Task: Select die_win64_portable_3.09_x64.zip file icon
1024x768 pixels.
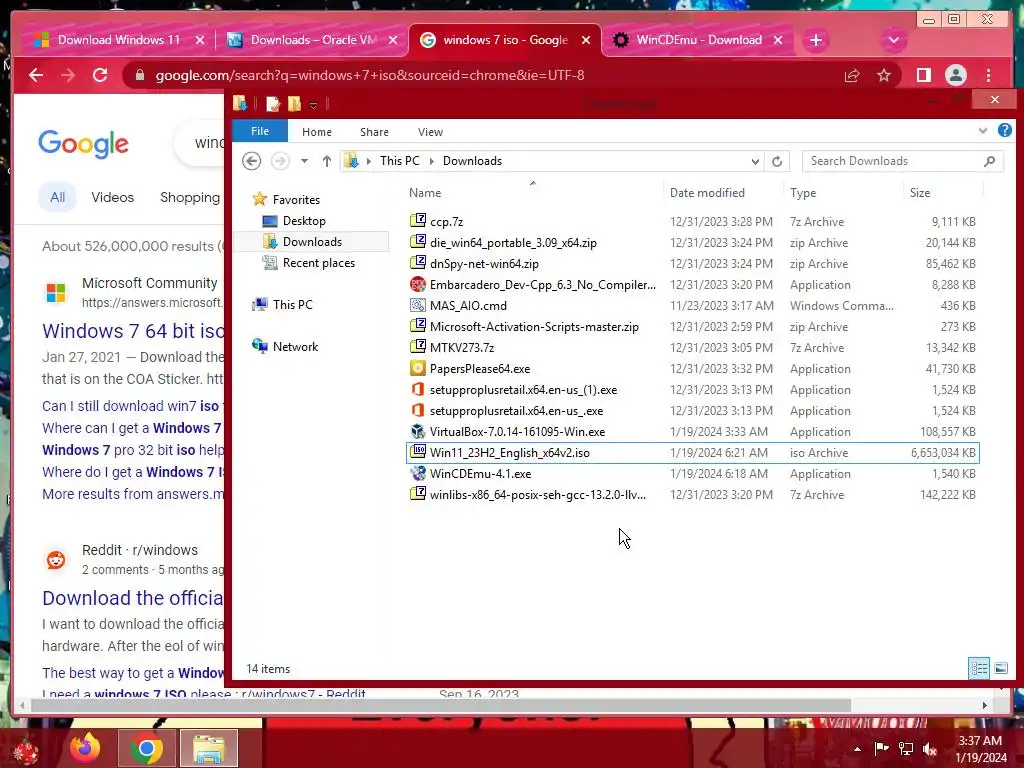Action: click(x=418, y=242)
